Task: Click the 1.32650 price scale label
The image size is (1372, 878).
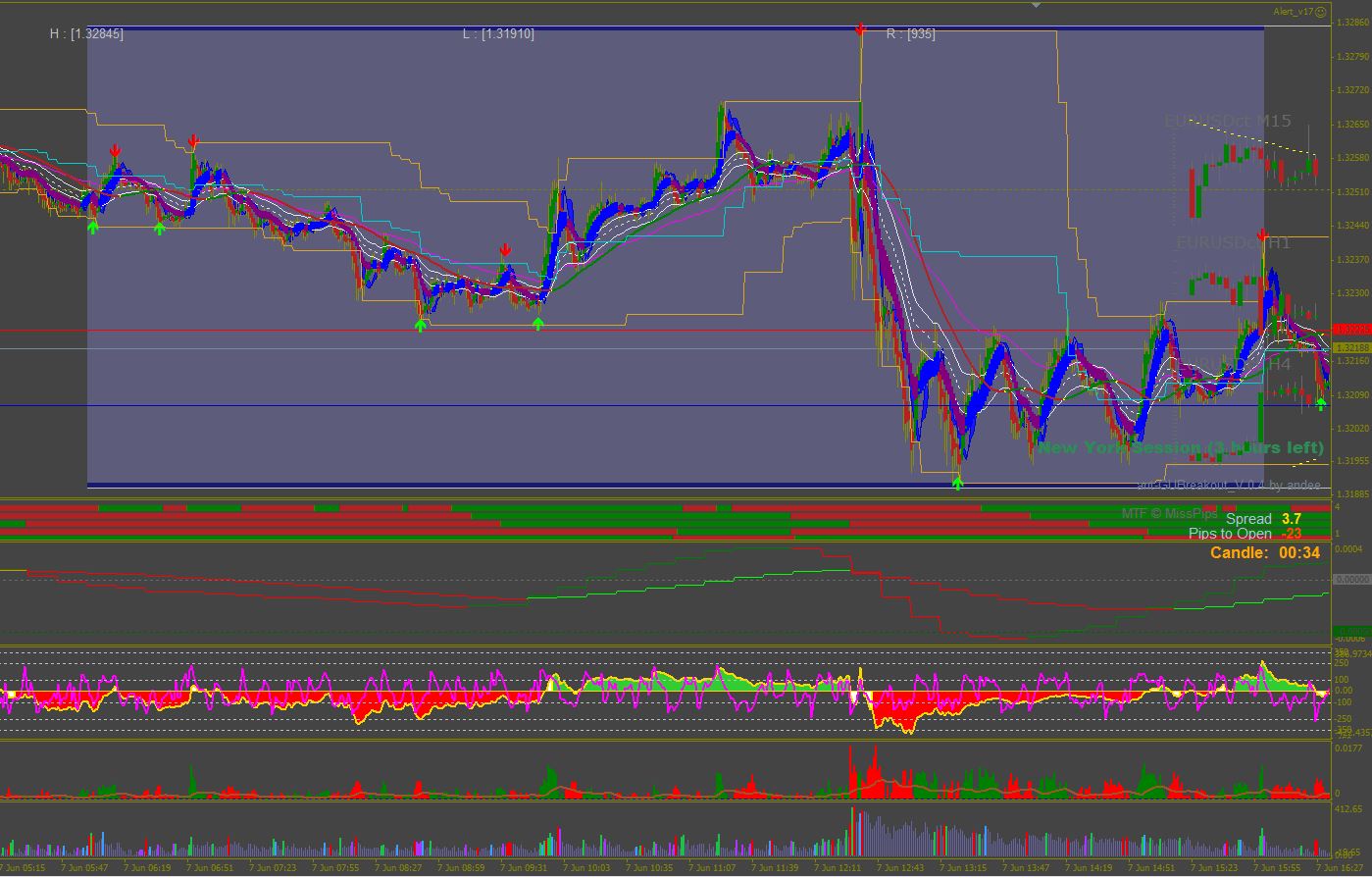Action: click(1352, 125)
